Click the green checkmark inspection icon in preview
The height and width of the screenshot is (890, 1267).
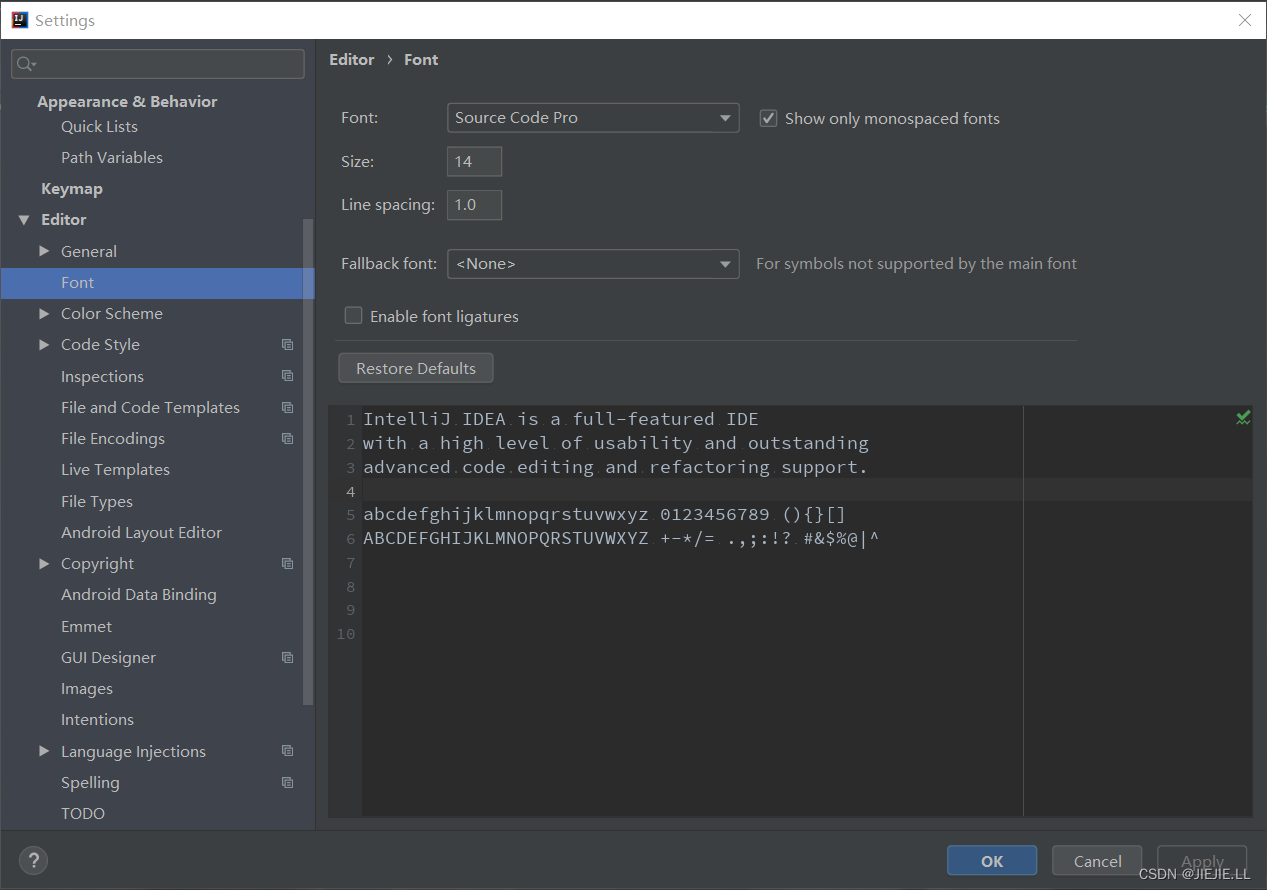(1243, 418)
